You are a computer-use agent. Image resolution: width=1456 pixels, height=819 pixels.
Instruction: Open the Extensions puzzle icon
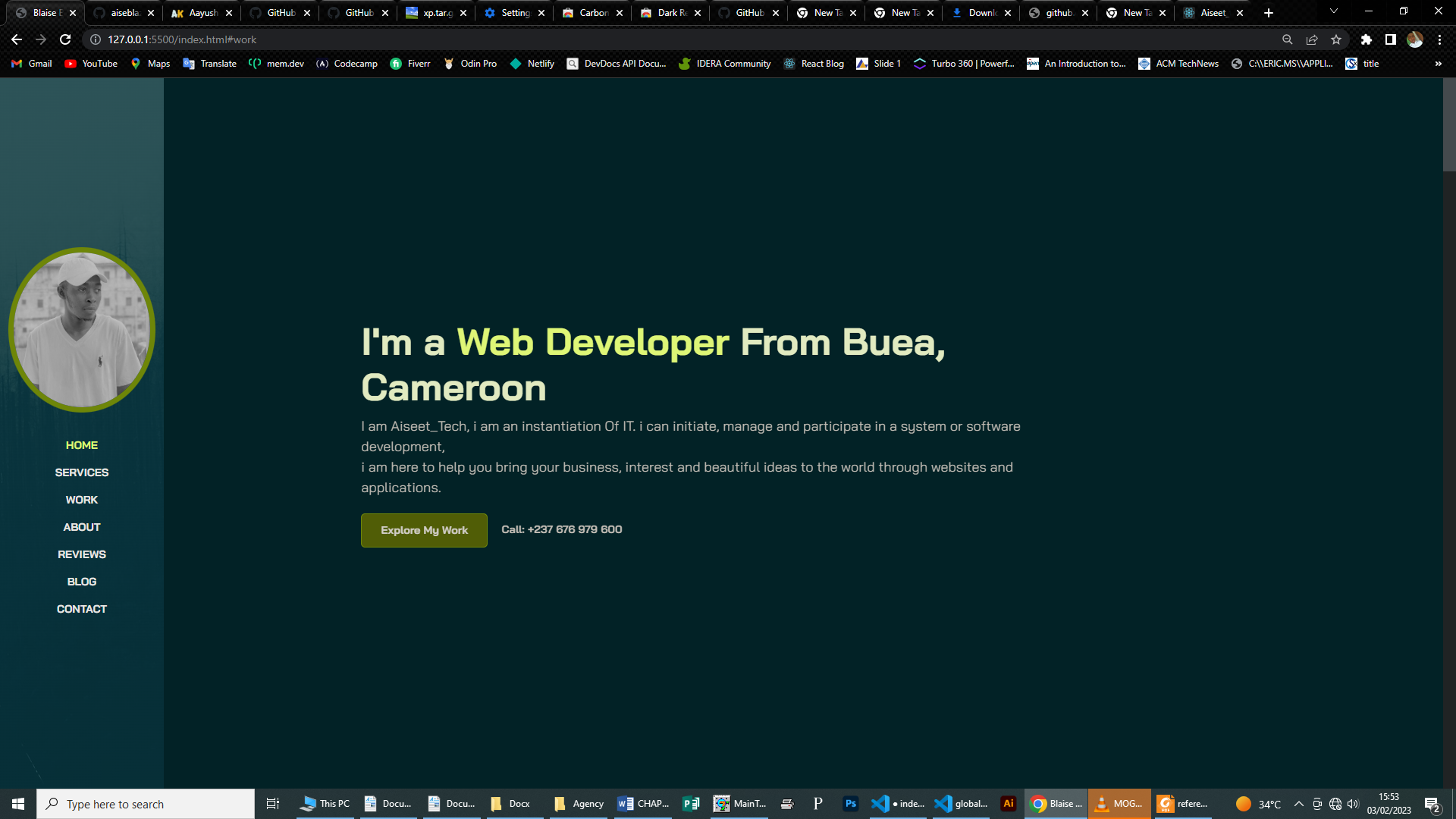click(1366, 39)
